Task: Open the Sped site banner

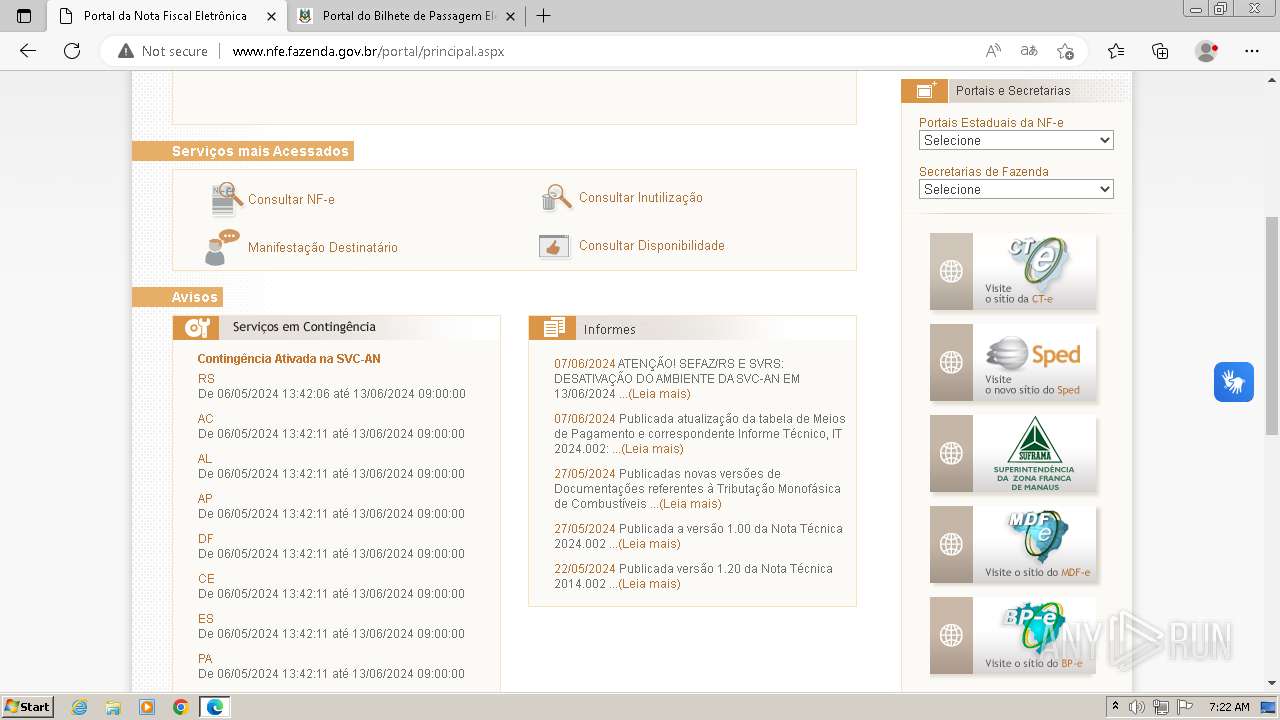Action: [x=1013, y=362]
